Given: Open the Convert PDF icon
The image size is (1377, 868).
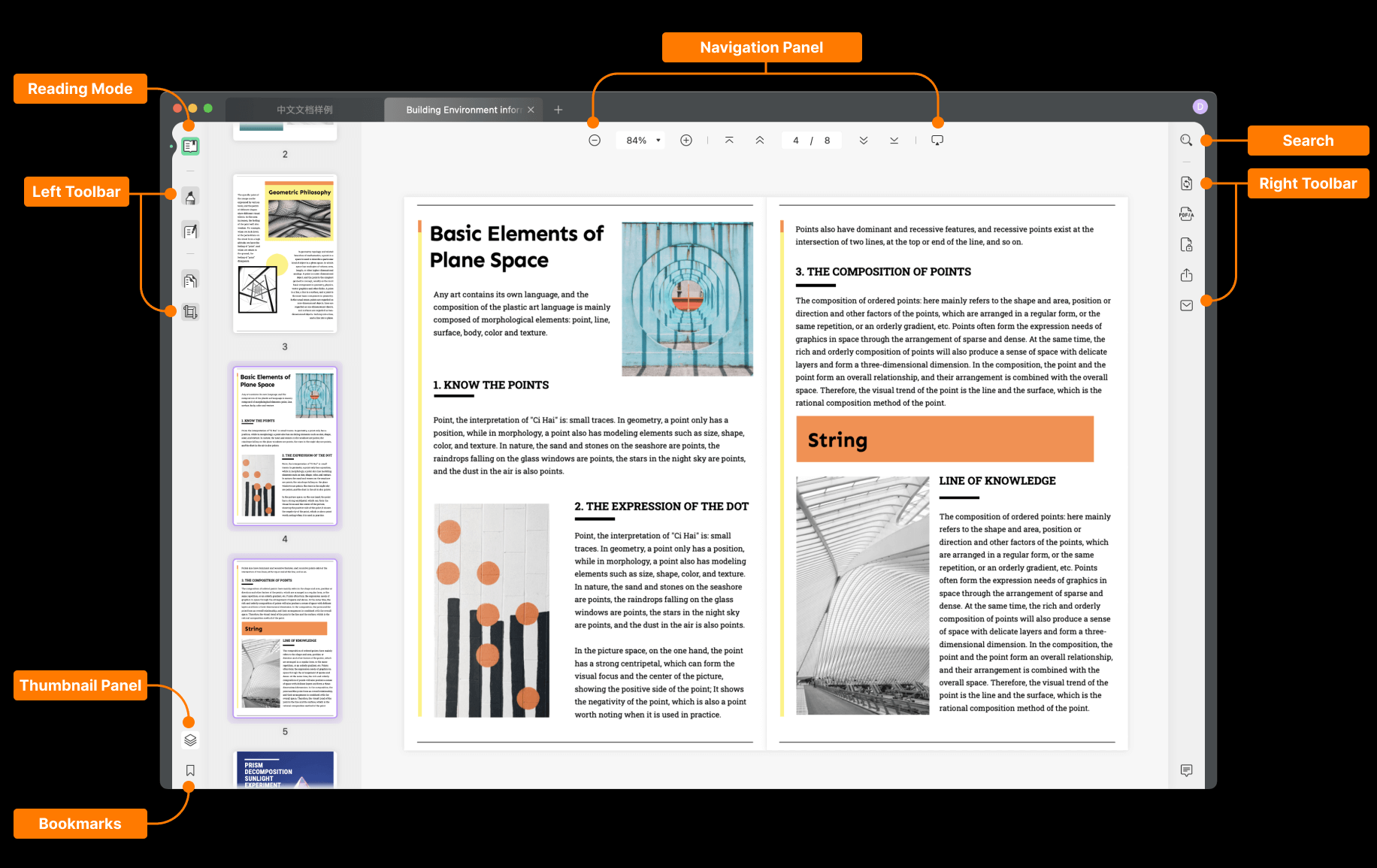Looking at the screenshot, I should pyautogui.click(x=1186, y=183).
